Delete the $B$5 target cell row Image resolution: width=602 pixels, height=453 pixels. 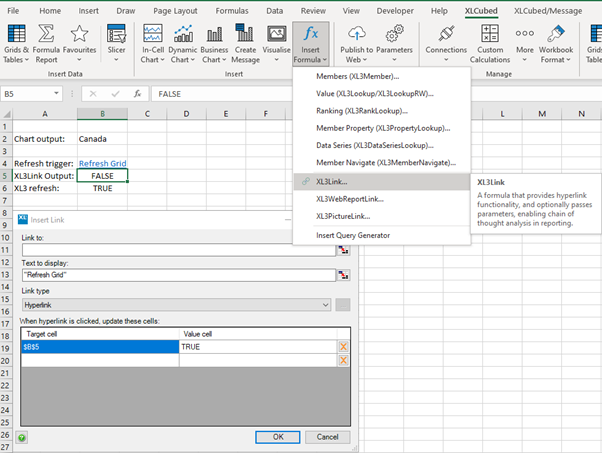(x=343, y=346)
